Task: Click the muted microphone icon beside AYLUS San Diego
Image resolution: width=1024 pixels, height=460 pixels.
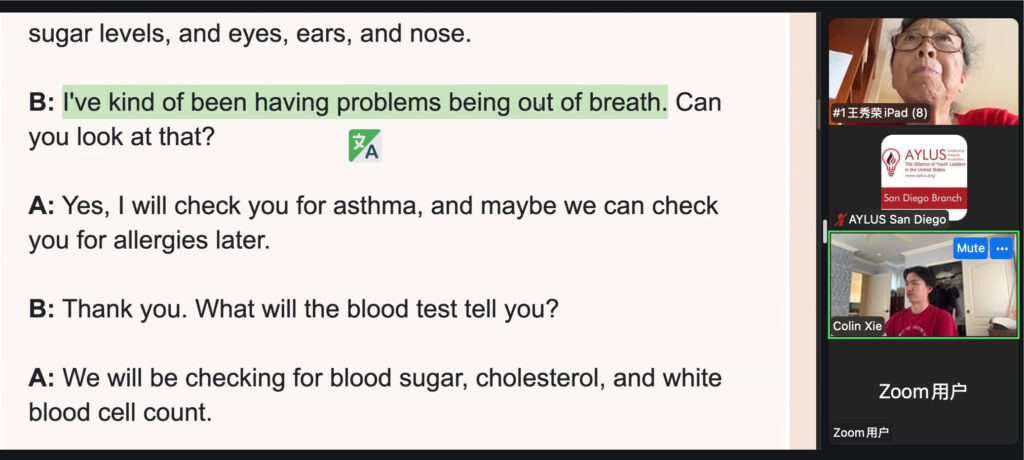Action: point(840,219)
